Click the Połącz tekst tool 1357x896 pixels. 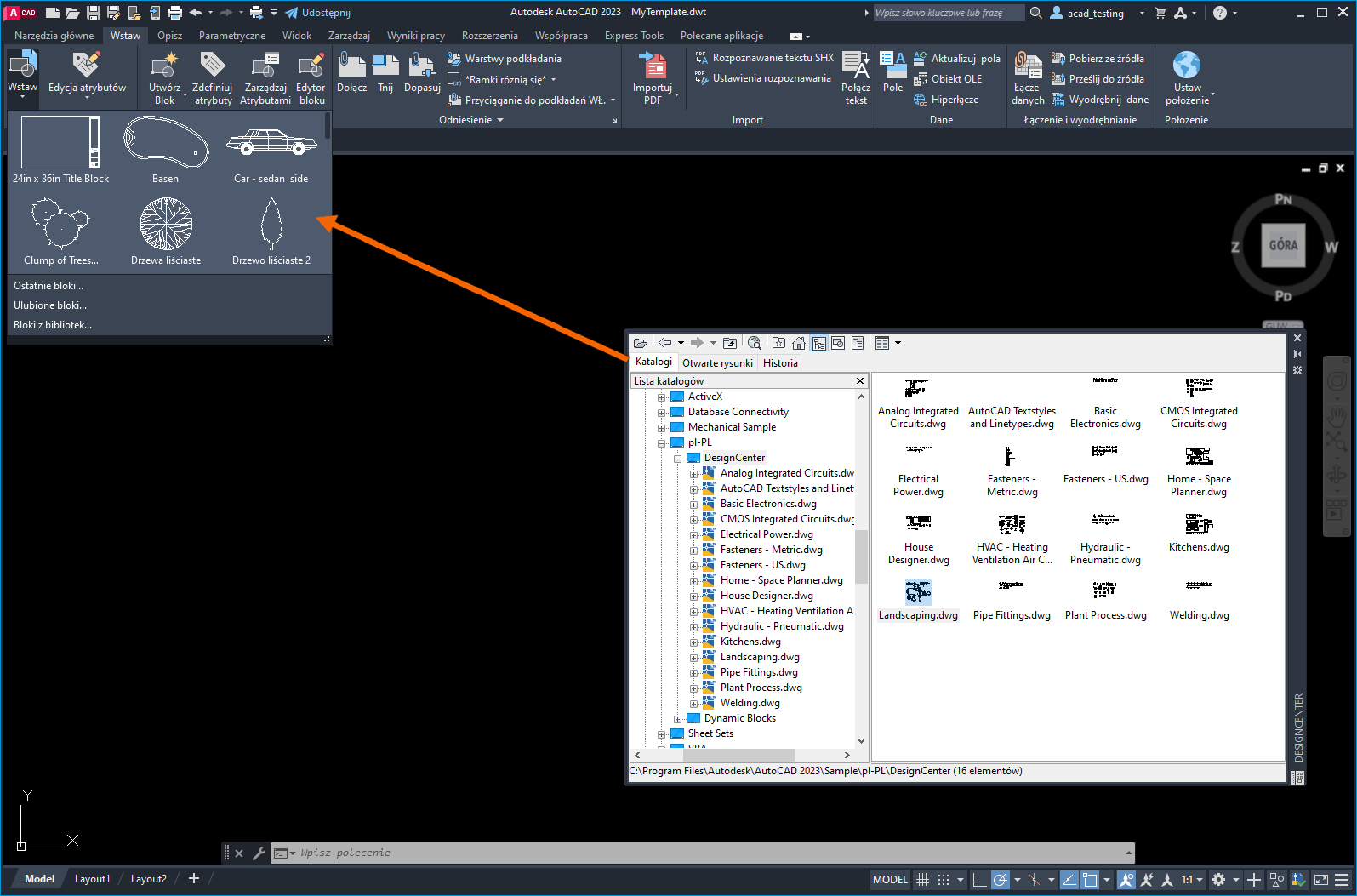[856, 78]
